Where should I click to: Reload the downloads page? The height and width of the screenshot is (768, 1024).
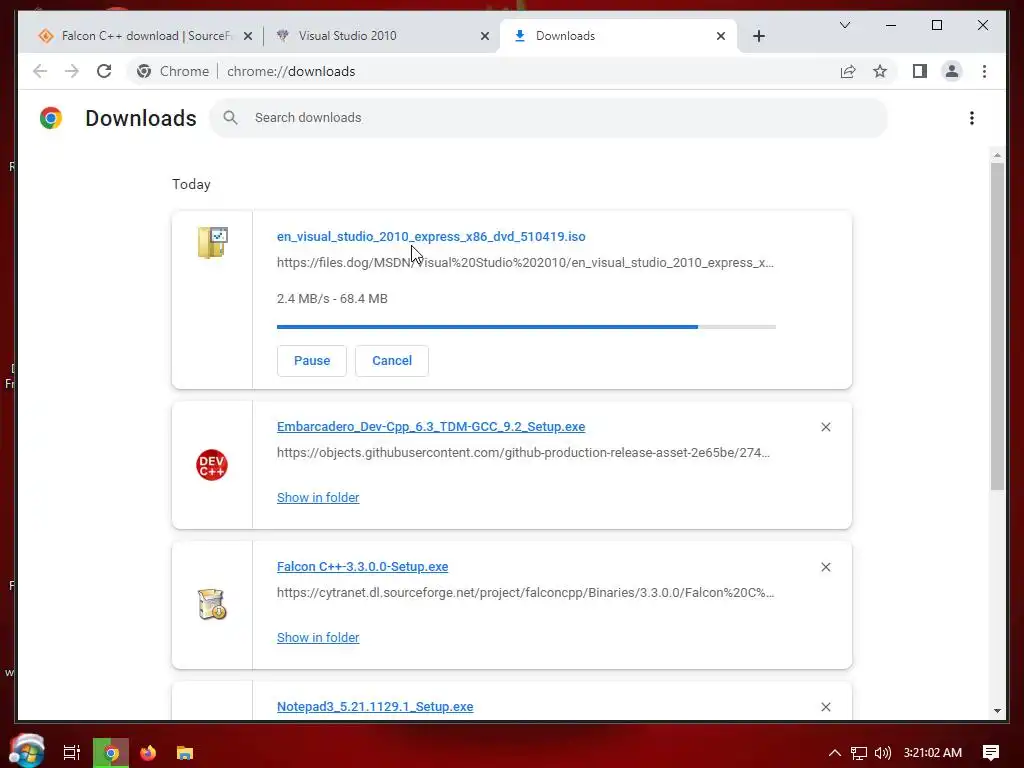[x=104, y=71]
